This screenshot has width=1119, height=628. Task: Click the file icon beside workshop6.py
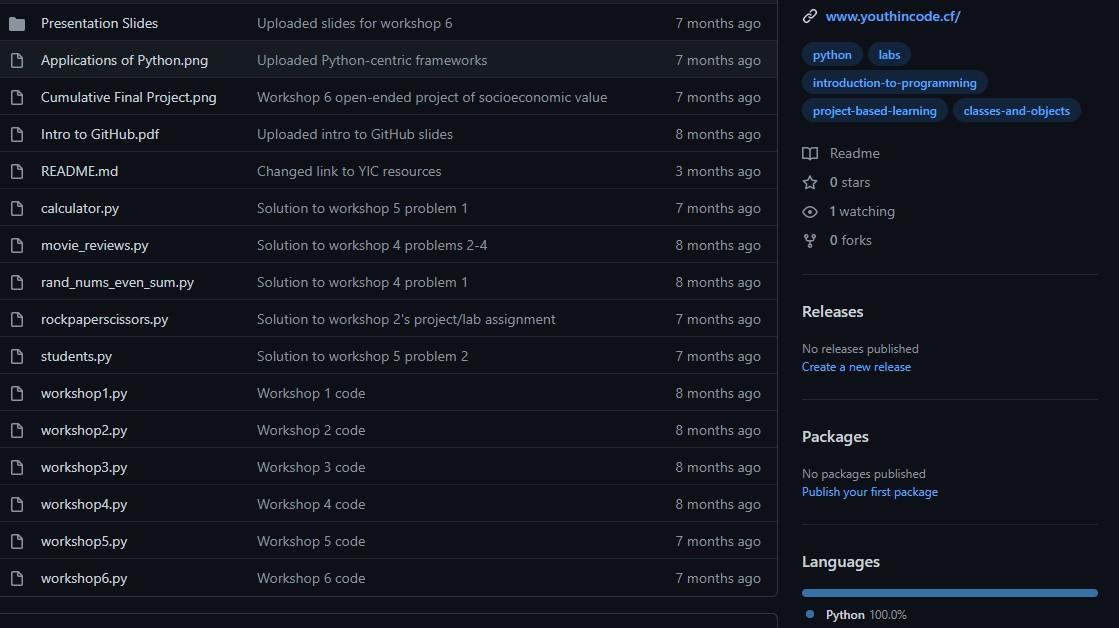click(17, 578)
